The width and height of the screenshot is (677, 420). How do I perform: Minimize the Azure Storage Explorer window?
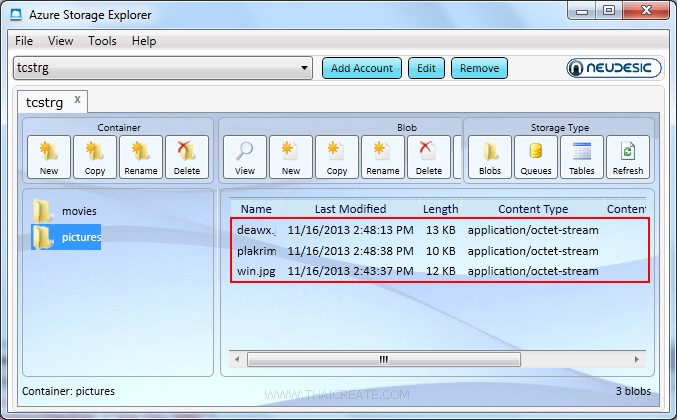pos(582,10)
